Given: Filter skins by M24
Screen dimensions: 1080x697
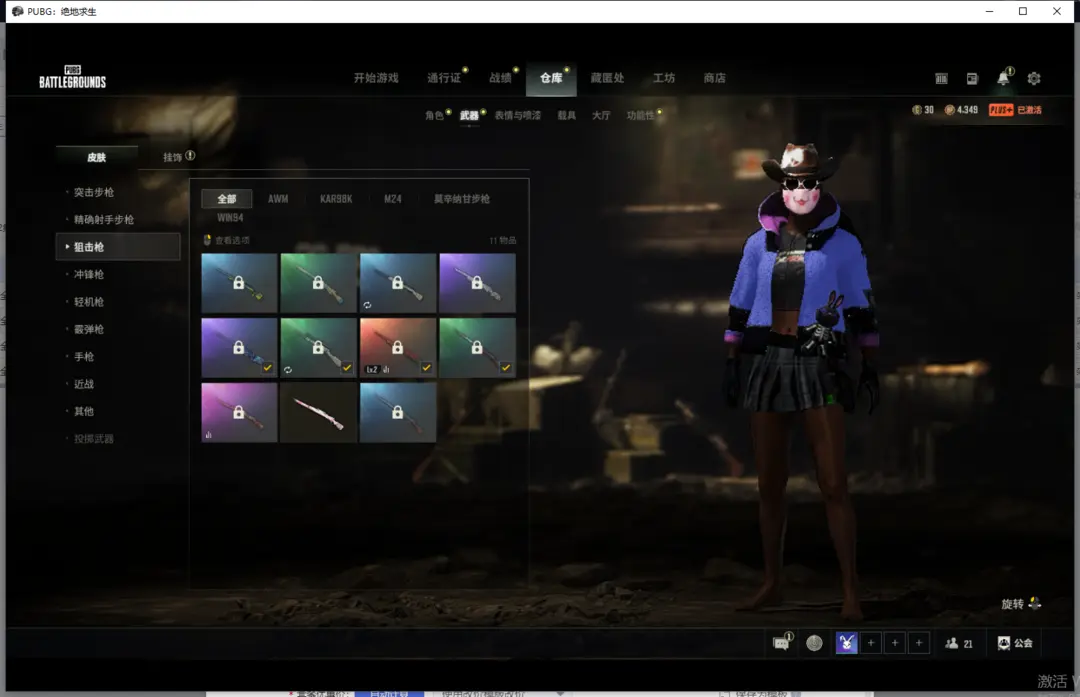Looking at the screenshot, I should click(393, 199).
